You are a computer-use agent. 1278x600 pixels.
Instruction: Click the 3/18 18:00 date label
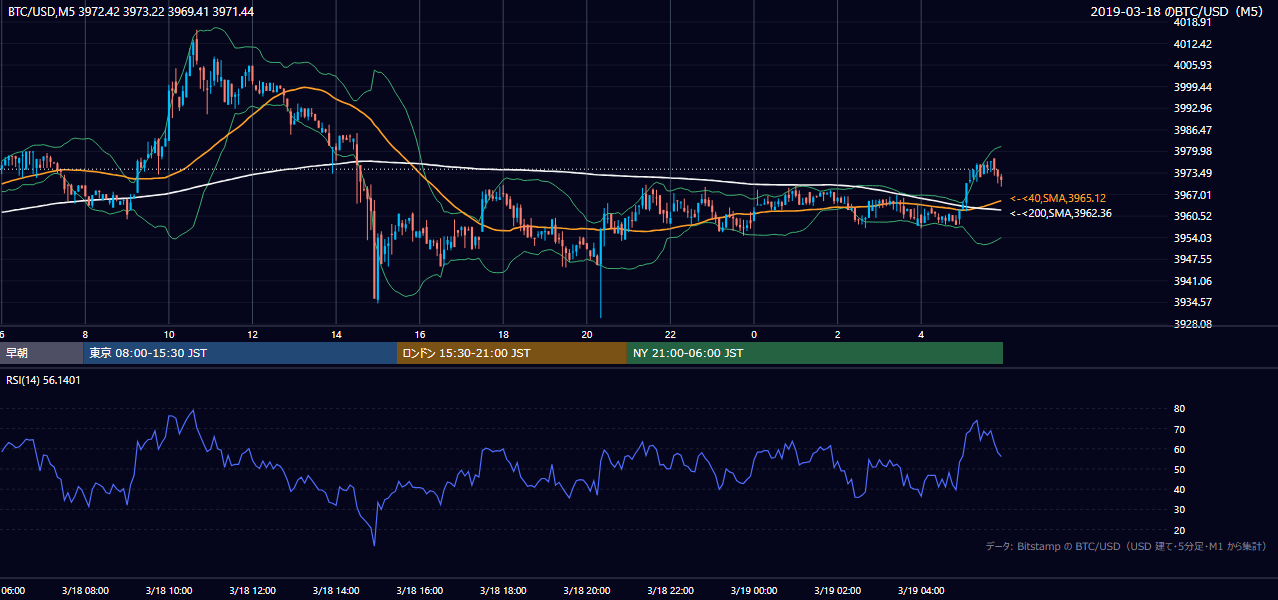point(503,591)
